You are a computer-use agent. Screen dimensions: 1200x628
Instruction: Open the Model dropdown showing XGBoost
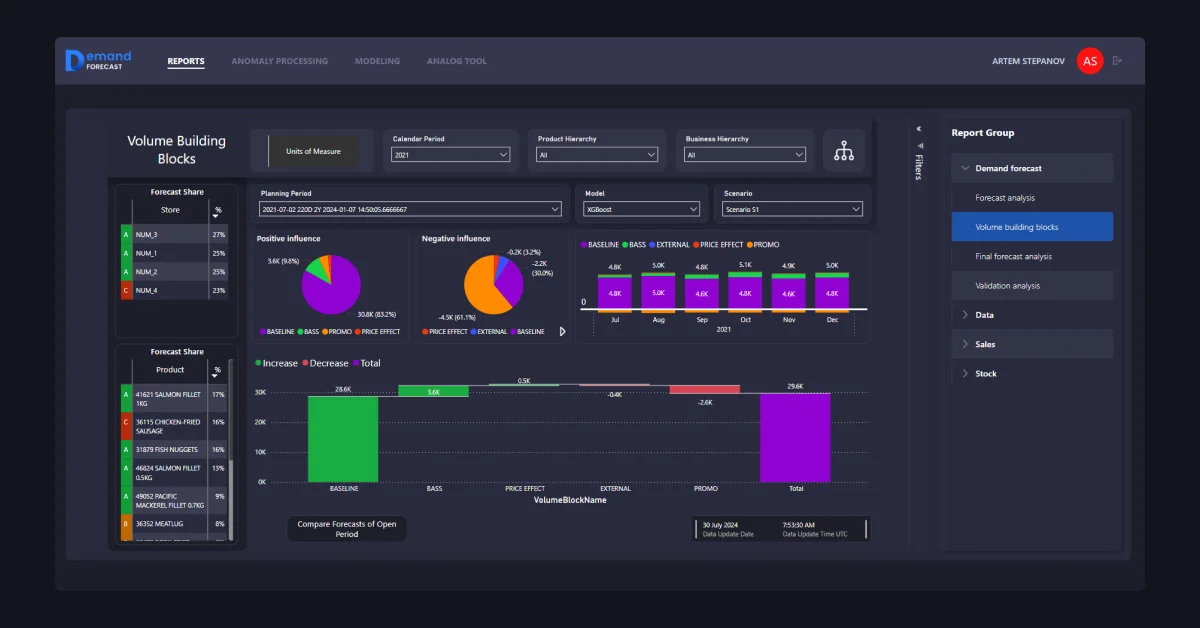640,209
